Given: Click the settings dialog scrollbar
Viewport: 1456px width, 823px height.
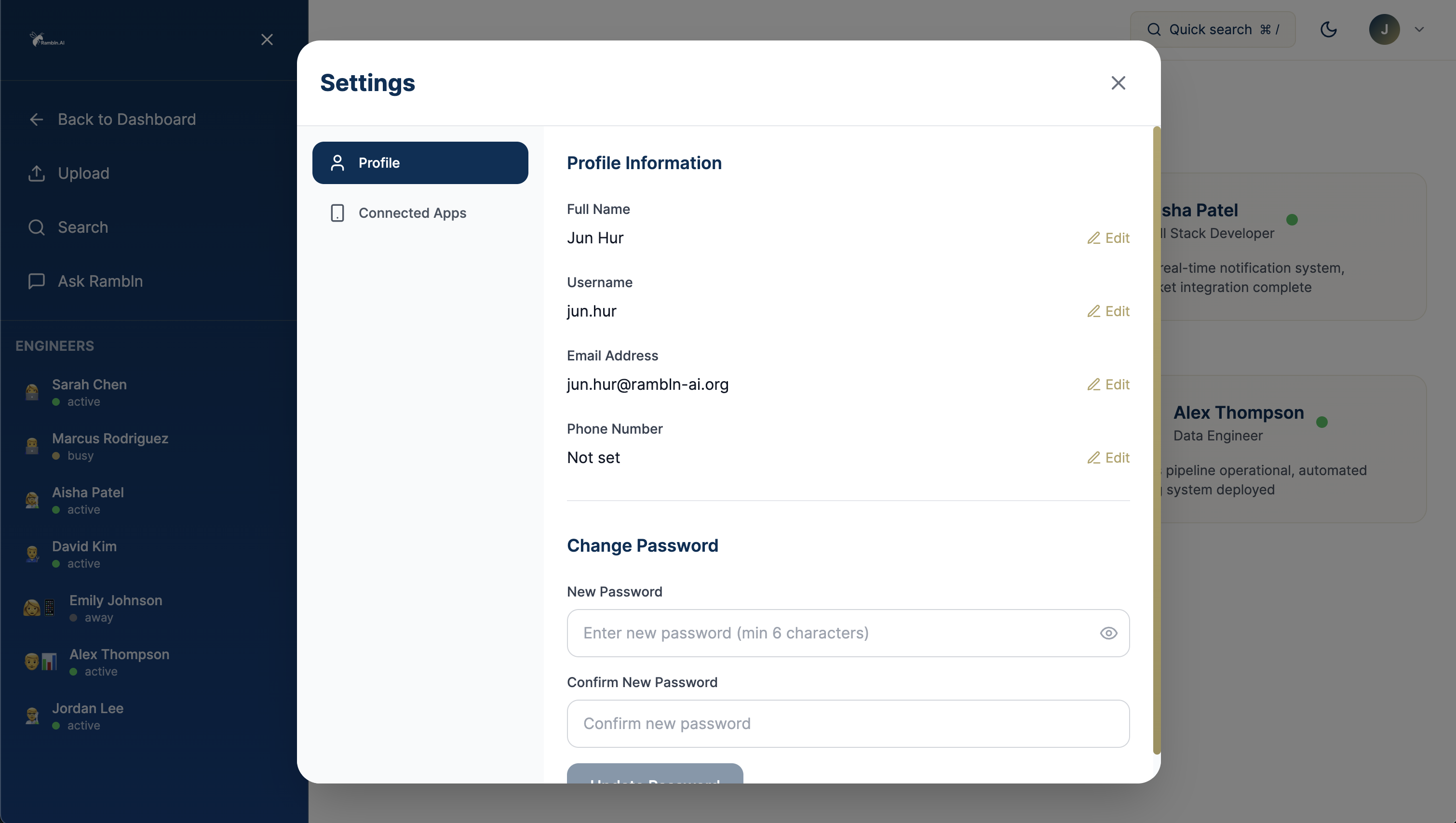Looking at the screenshot, I should (x=1156, y=441).
